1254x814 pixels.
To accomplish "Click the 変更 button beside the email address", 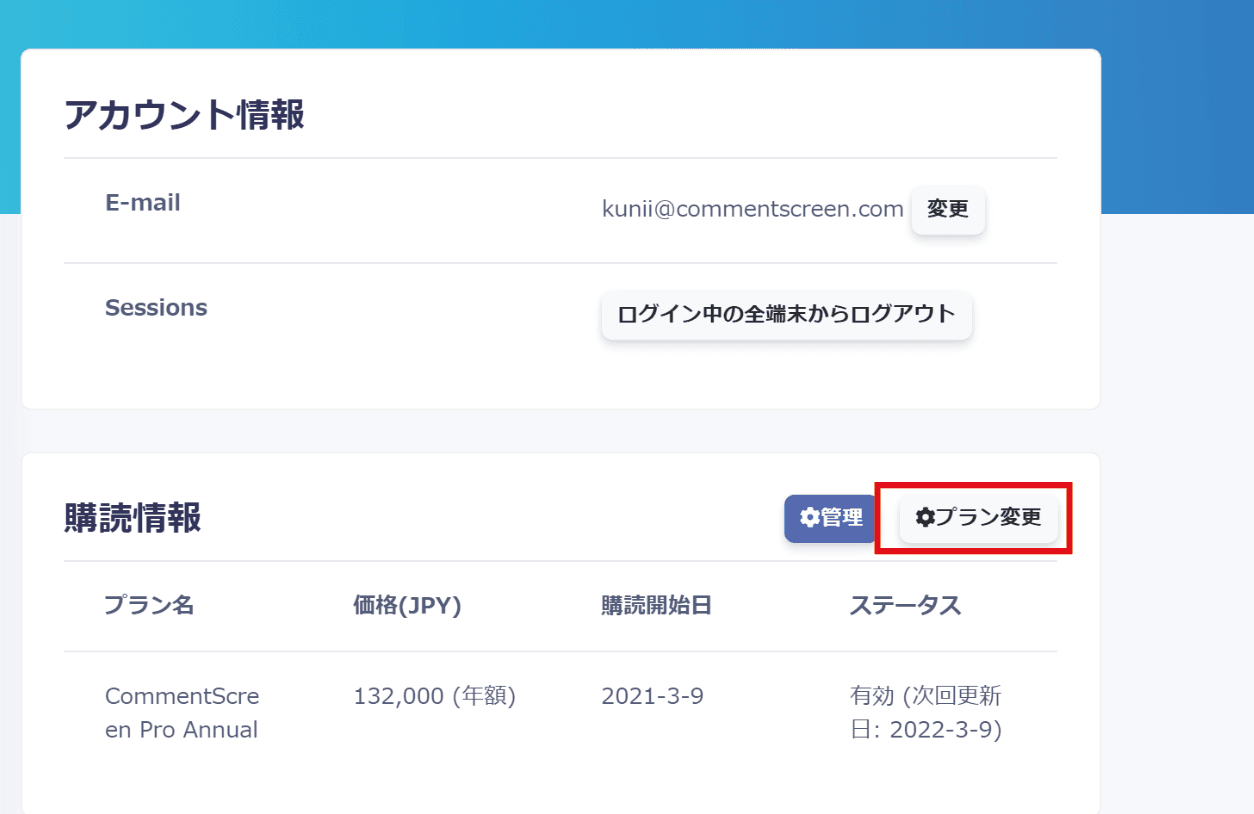I will (x=947, y=210).
